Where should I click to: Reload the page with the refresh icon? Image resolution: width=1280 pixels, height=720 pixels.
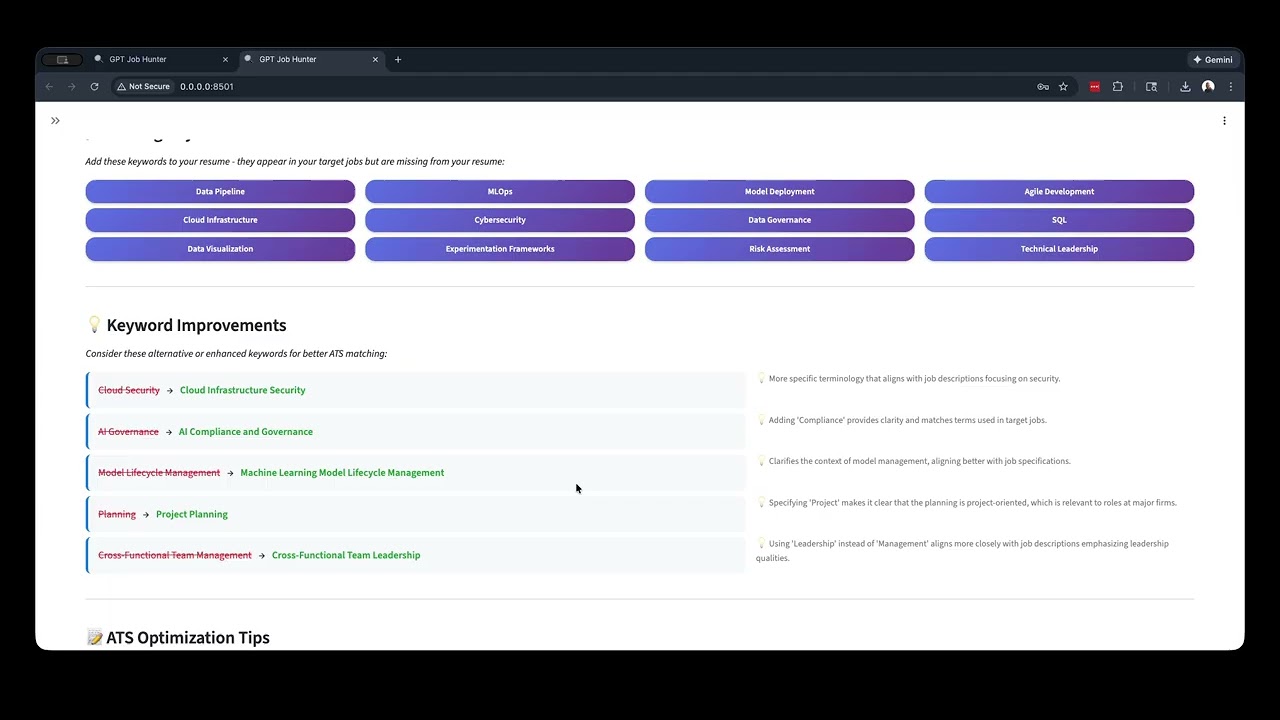click(94, 87)
